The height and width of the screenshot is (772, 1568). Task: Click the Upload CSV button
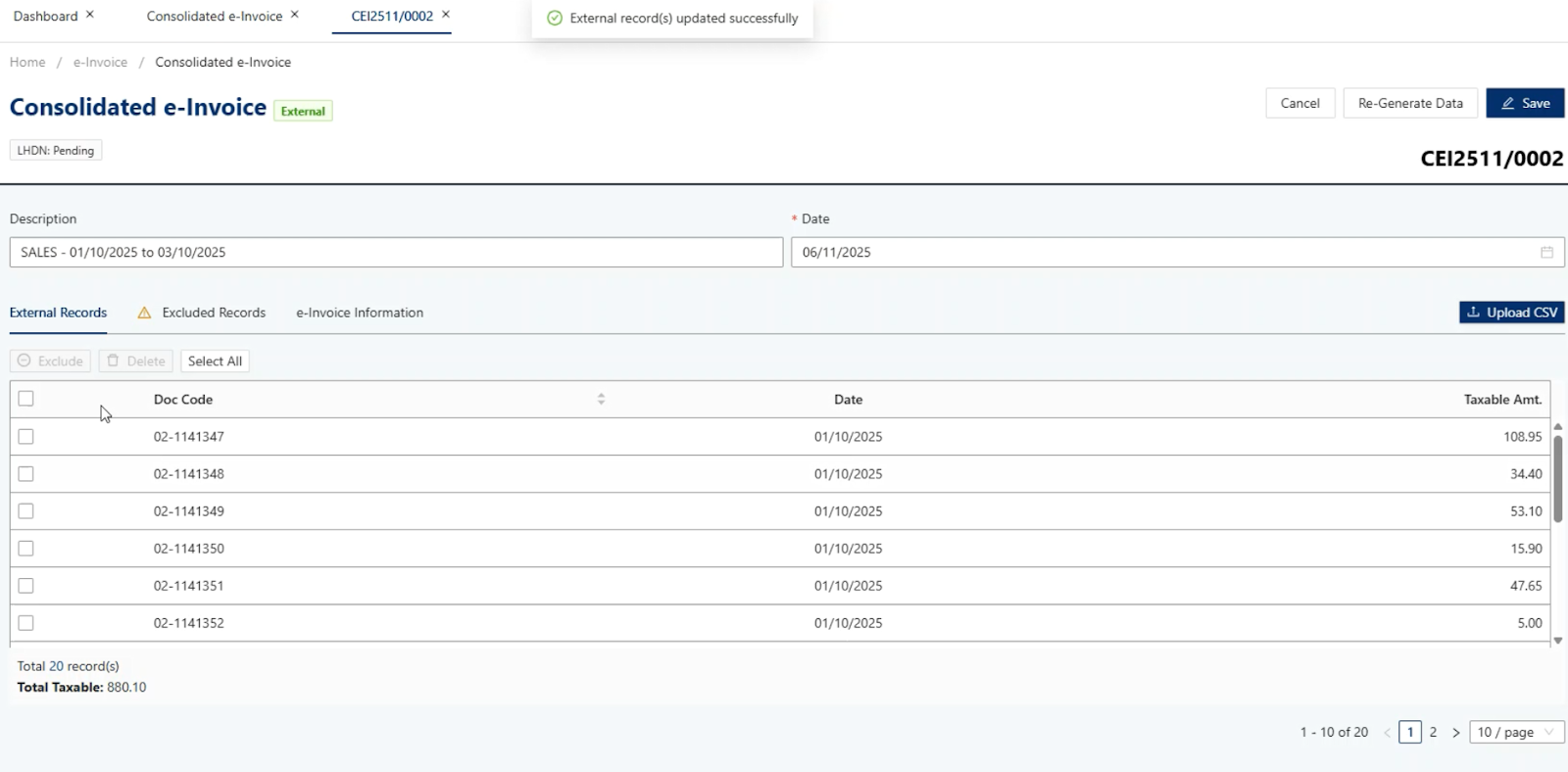pyautogui.click(x=1511, y=313)
